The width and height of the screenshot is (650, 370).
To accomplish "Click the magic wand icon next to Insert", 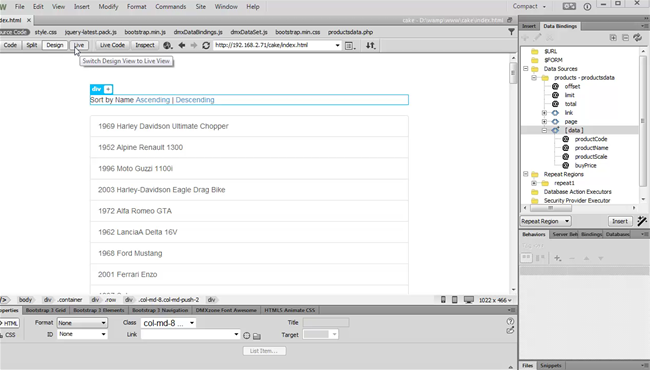I will [x=642, y=221].
